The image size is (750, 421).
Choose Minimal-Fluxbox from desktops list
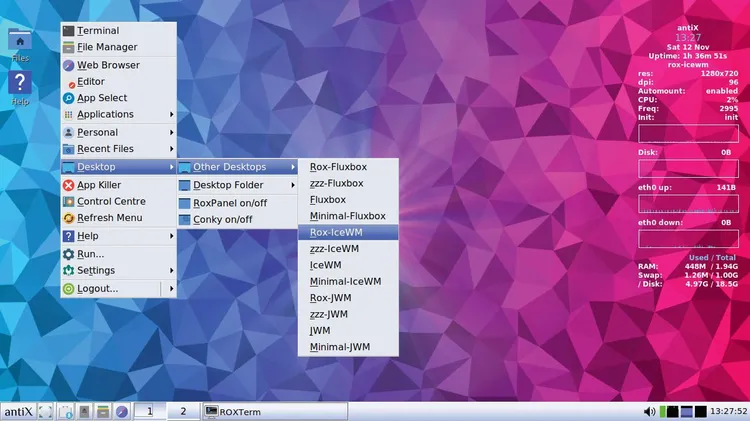coord(347,216)
